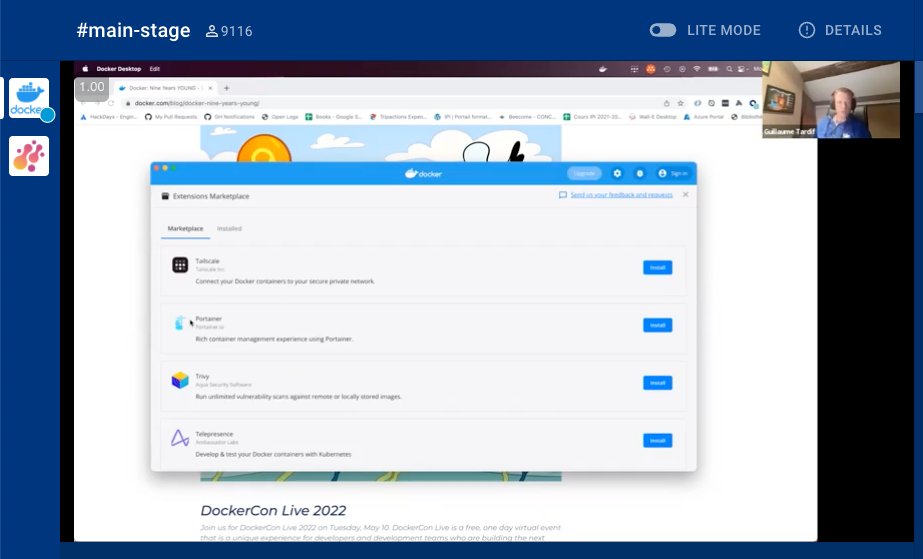The width and height of the screenshot is (923, 559).
Task: Install the Portainer extension
Action: (x=658, y=325)
